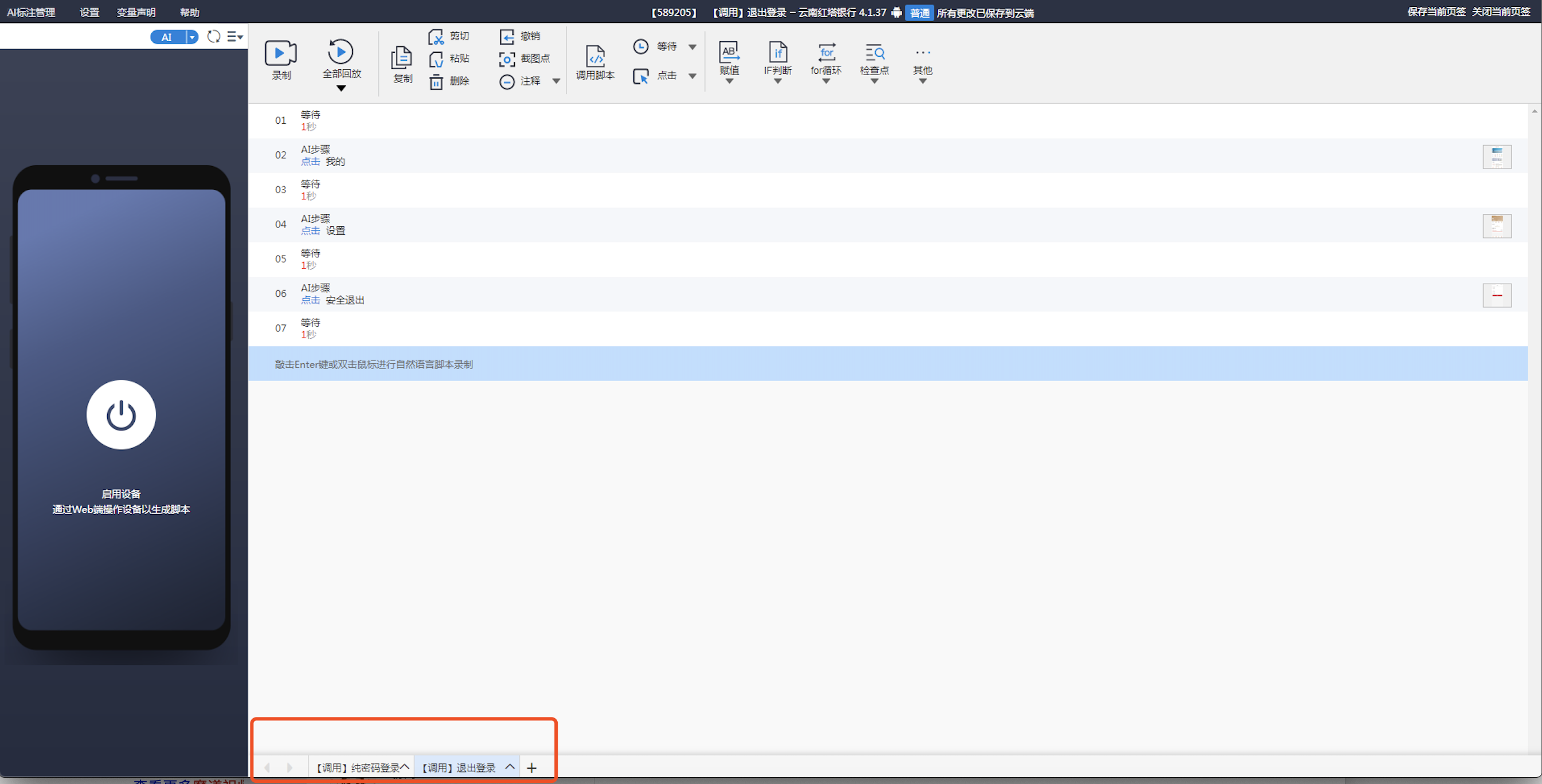Open thumbnail for step 06 安全退出
The height and width of the screenshot is (784, 1542).
[x=1497, y=295]
